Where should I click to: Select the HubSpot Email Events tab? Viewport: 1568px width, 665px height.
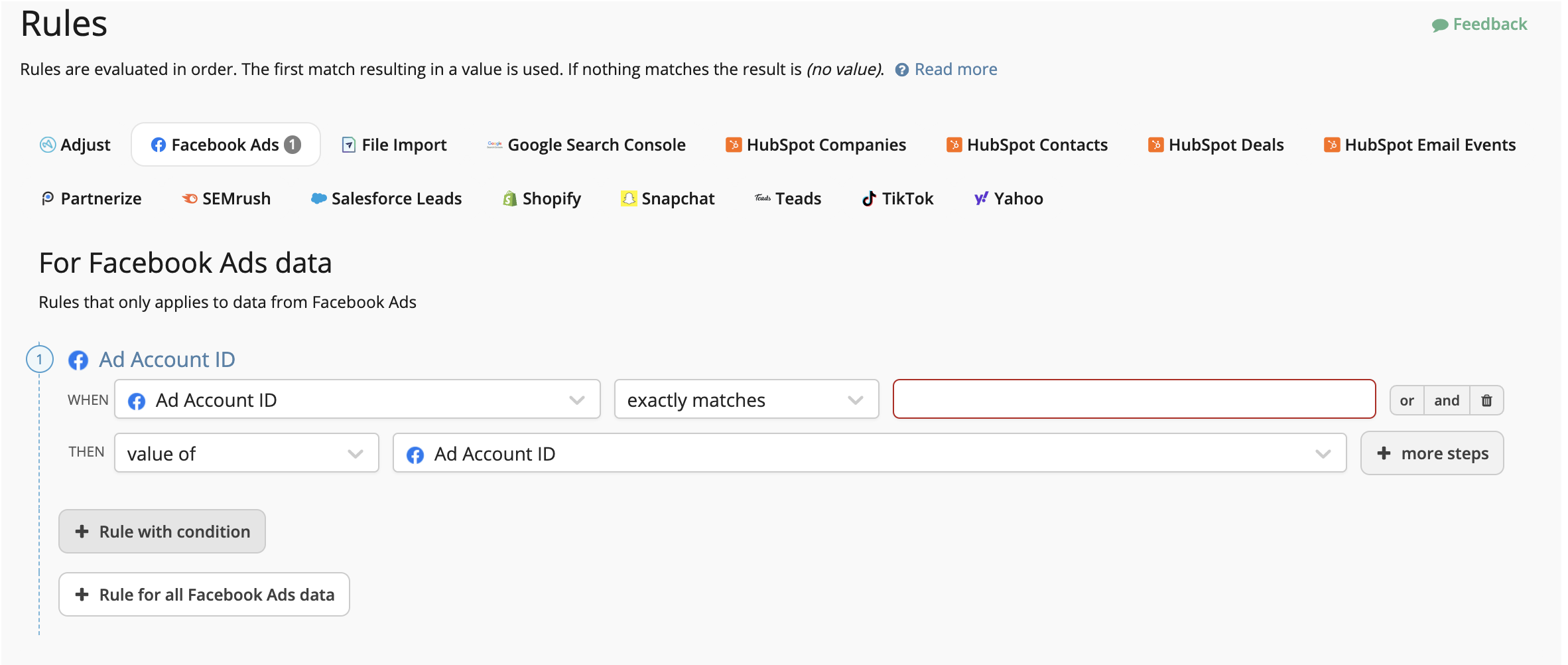pyautogui.click(x=1419, y=145)
